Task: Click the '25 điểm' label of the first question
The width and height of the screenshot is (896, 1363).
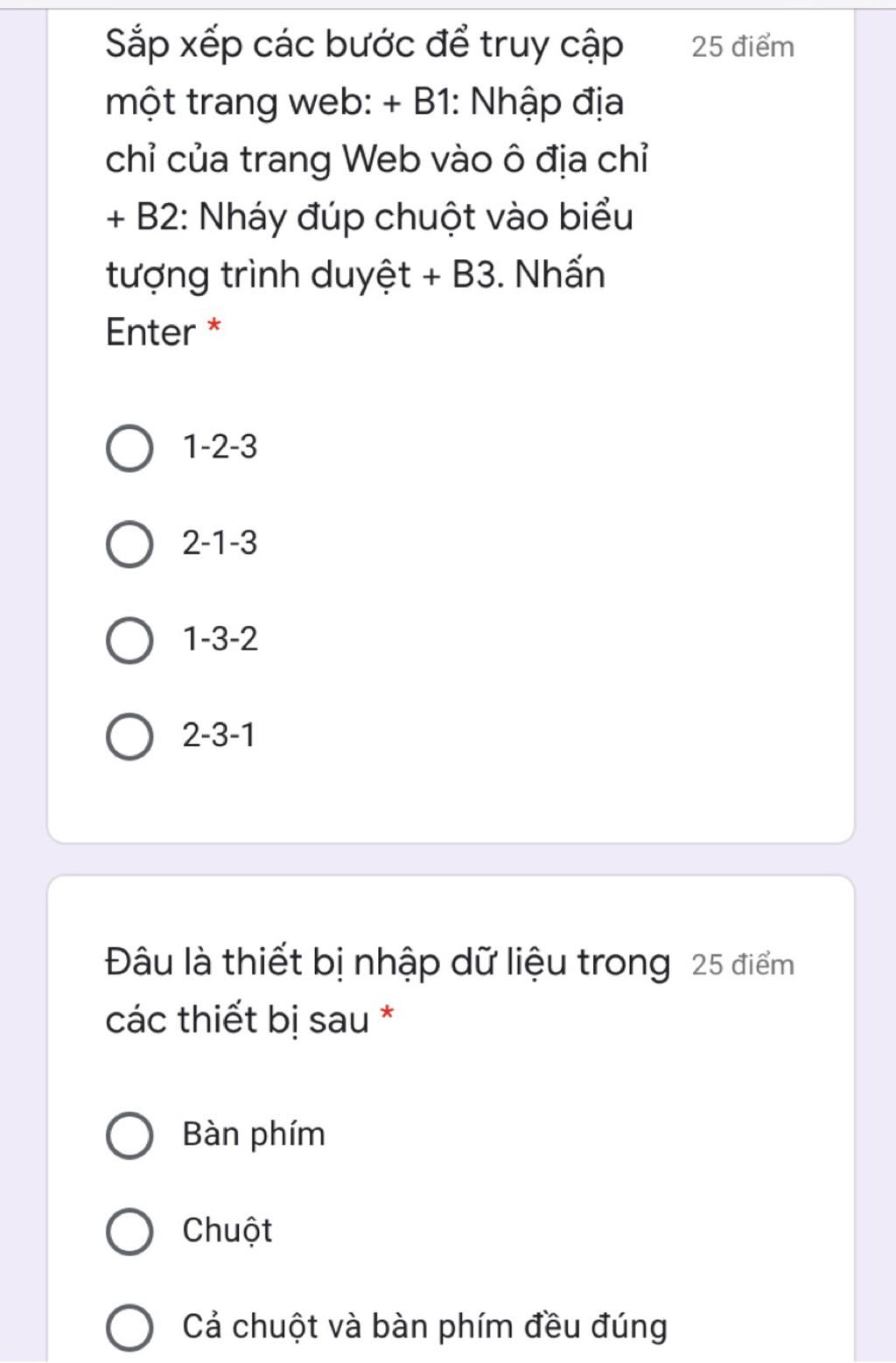Action: point(743,47)
